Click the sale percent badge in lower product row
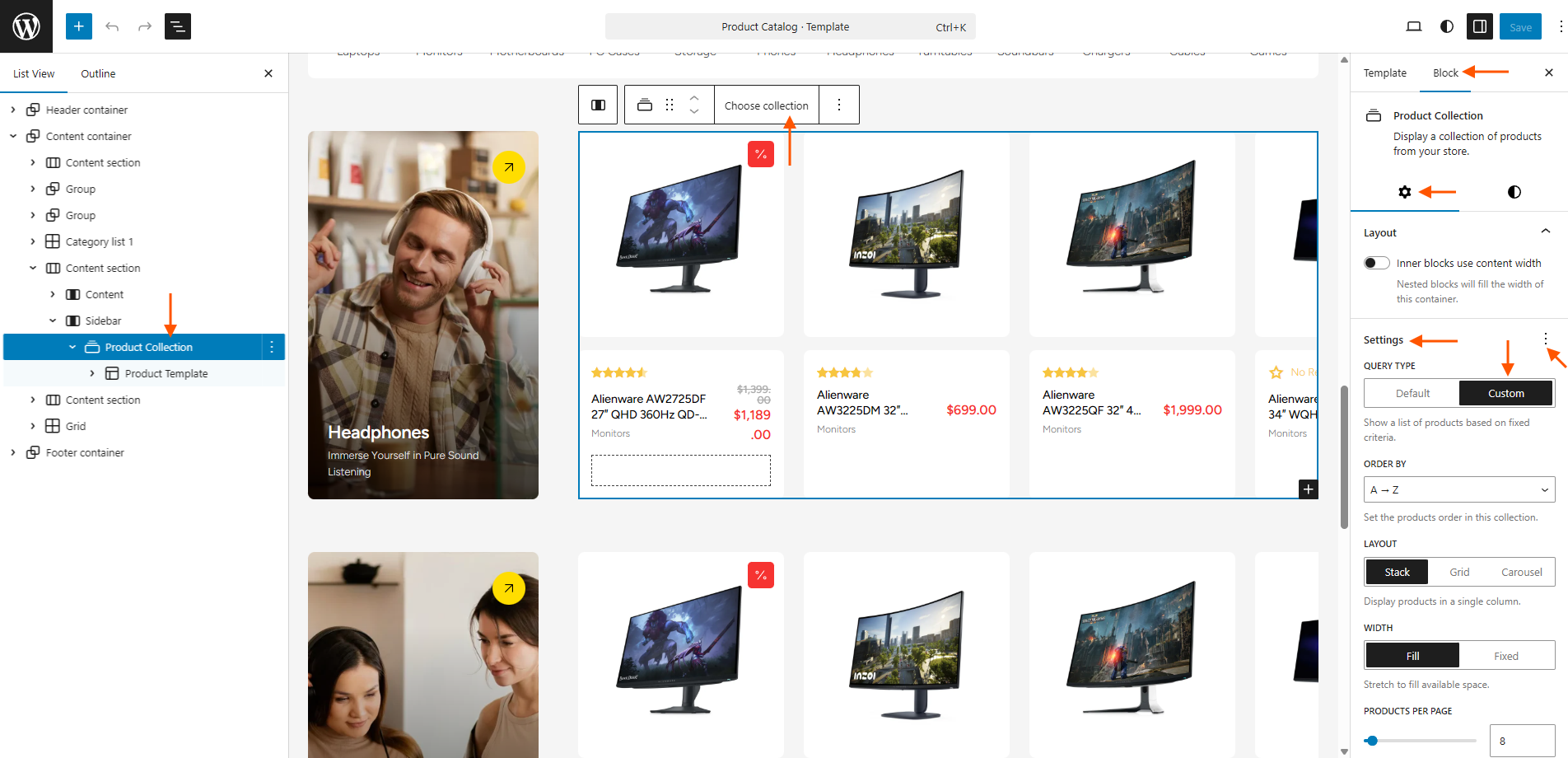The height and width of the screenshot is (758, 1568). click(x=761, y=575)
